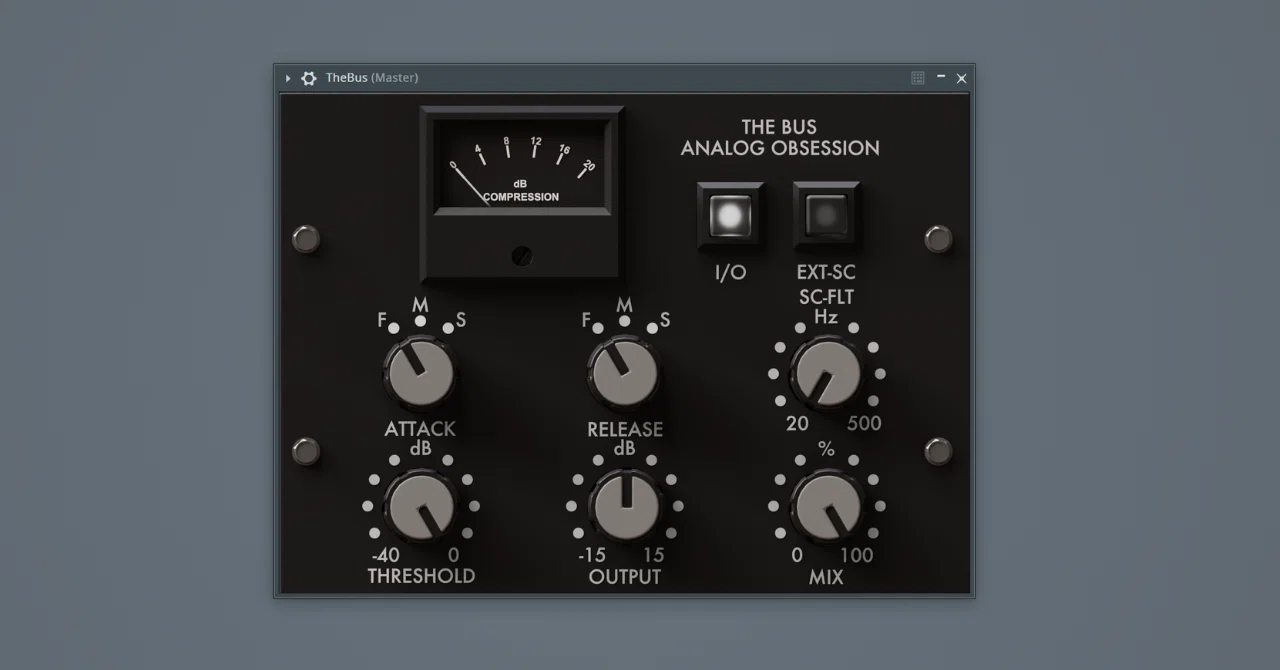Image resolution: width=1280 pixels, height=670 pixels.
Task: Click the THRESHOLD dB knob
Action: (x=420, y=506)
